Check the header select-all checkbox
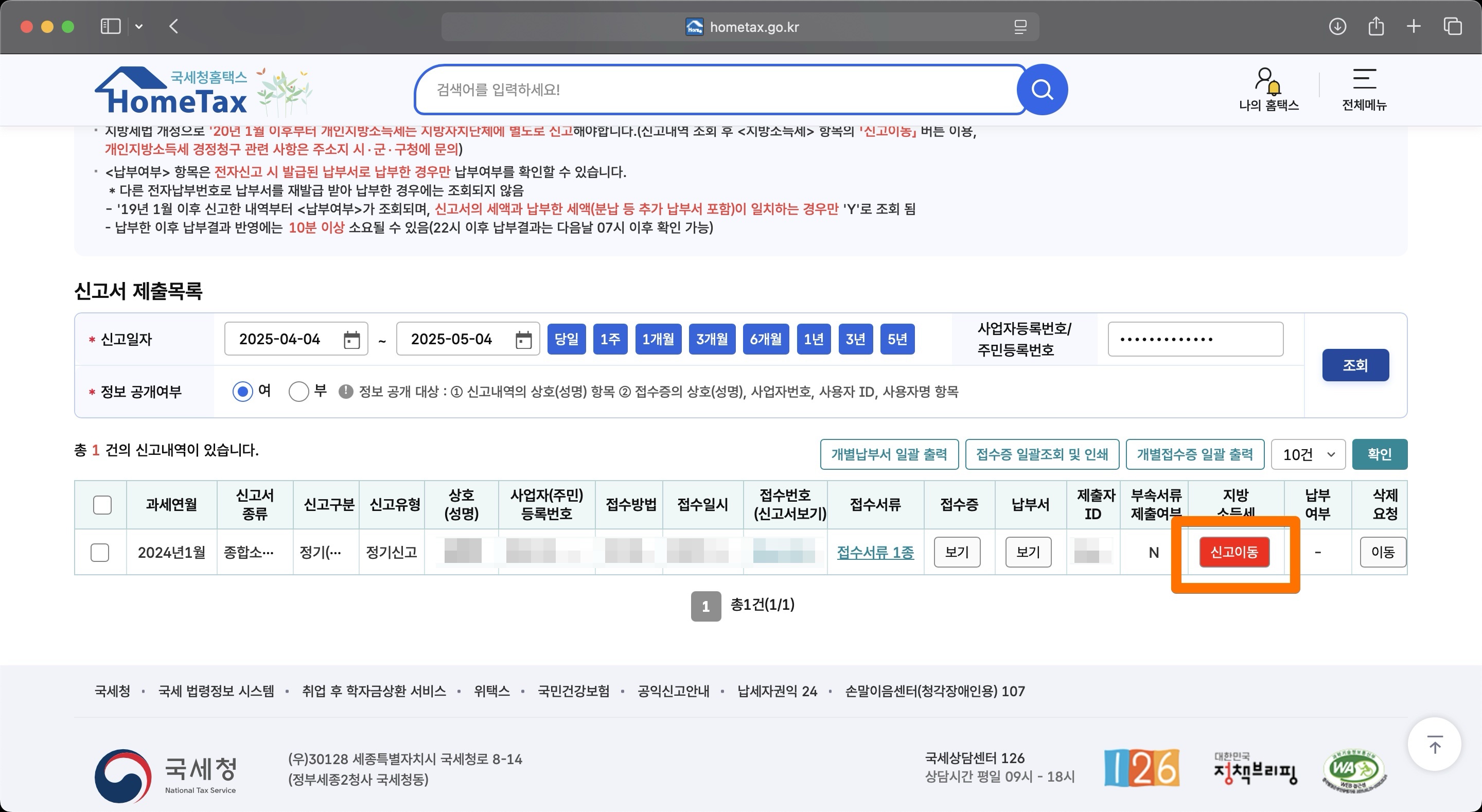The height and width of the screenshot is (812, 1482). (x=102, y=505)
